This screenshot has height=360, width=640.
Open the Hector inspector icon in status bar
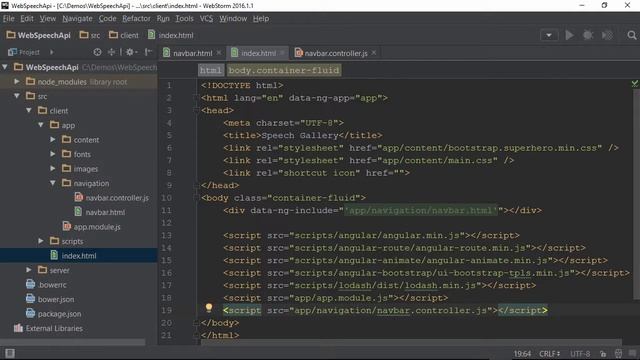point(618,354)
